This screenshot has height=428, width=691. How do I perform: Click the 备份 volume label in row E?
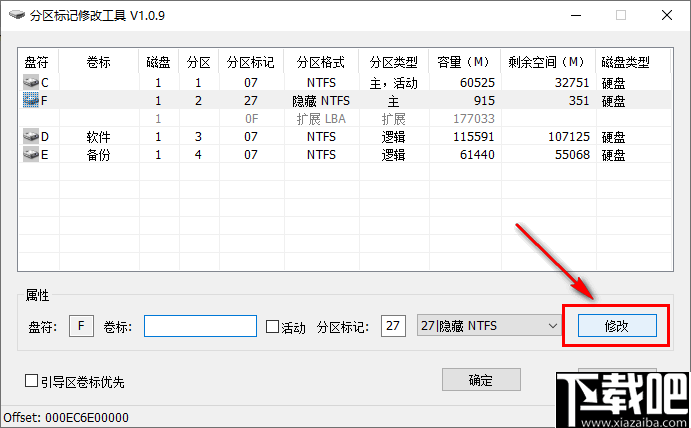point(98,155)
